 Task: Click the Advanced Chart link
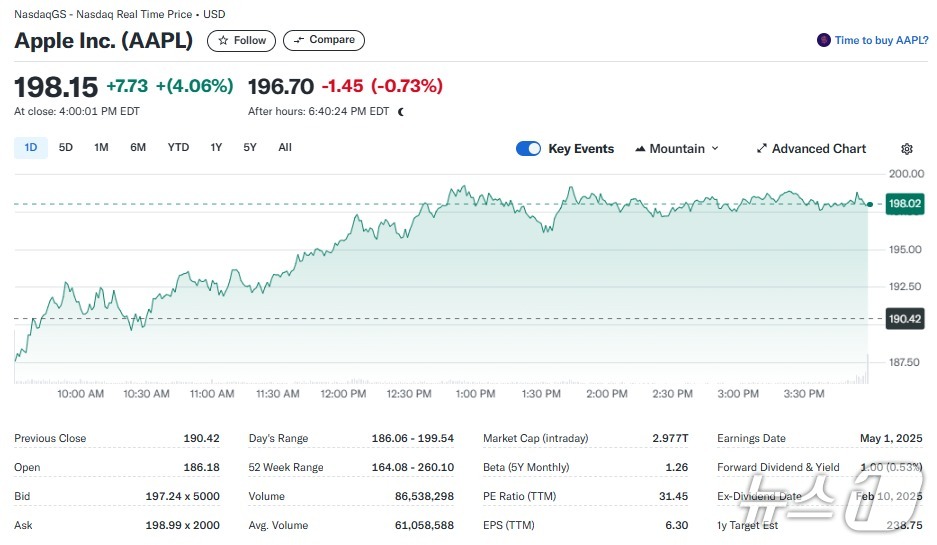[819, 149]
